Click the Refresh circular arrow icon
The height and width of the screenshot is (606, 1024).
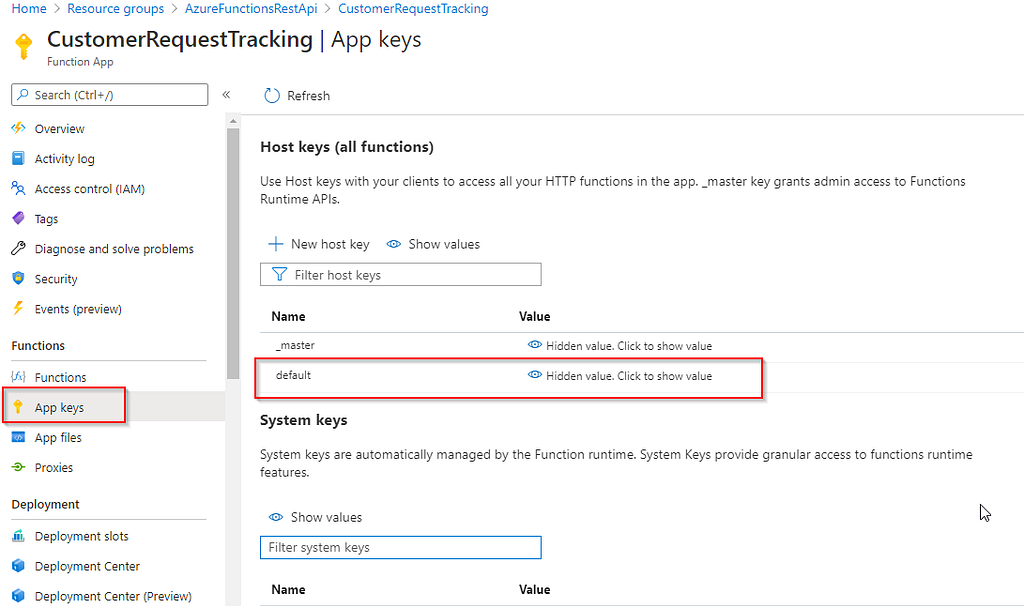[272, 95]
